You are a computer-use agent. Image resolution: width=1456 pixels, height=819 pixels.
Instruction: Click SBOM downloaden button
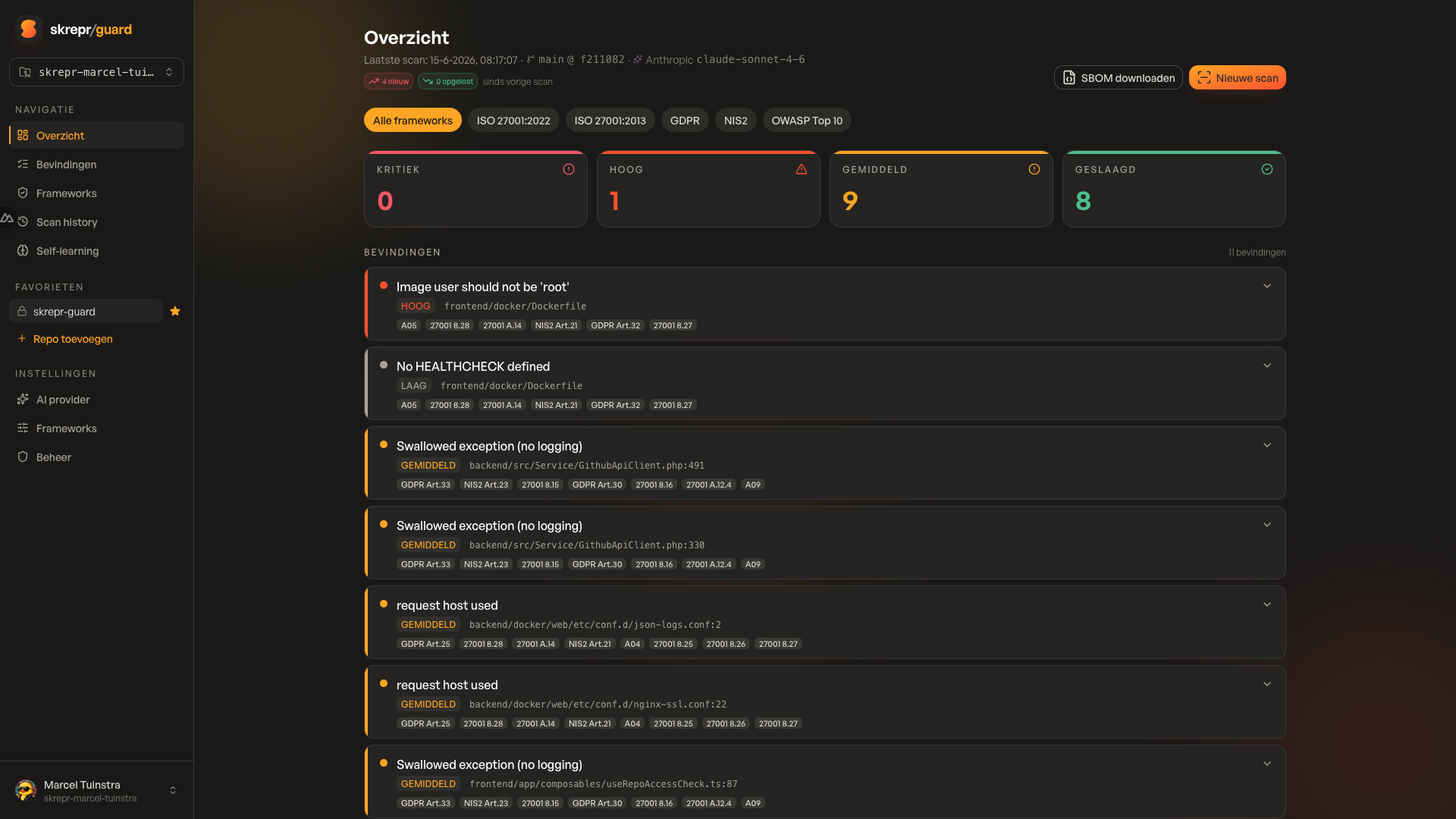[1118, 77]
